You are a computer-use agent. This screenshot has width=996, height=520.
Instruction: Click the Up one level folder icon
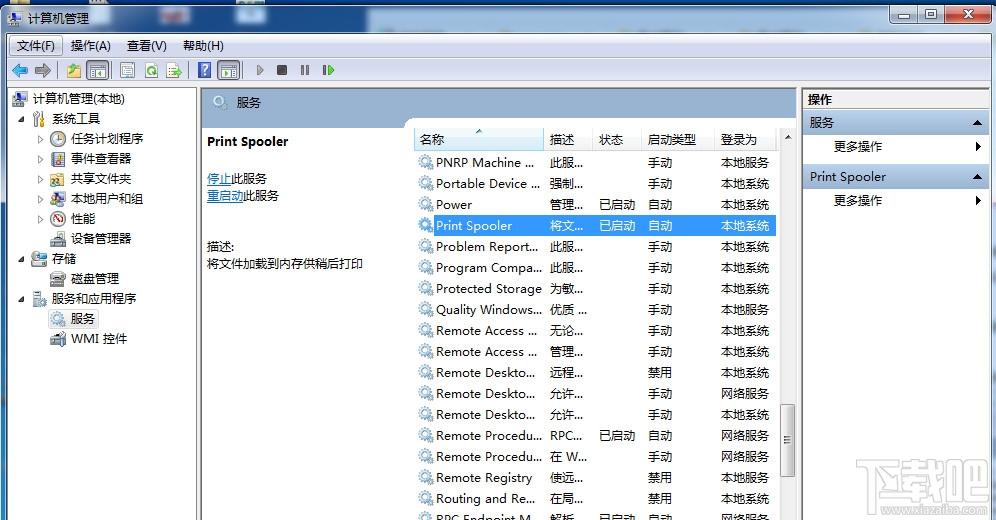[74, 70]
